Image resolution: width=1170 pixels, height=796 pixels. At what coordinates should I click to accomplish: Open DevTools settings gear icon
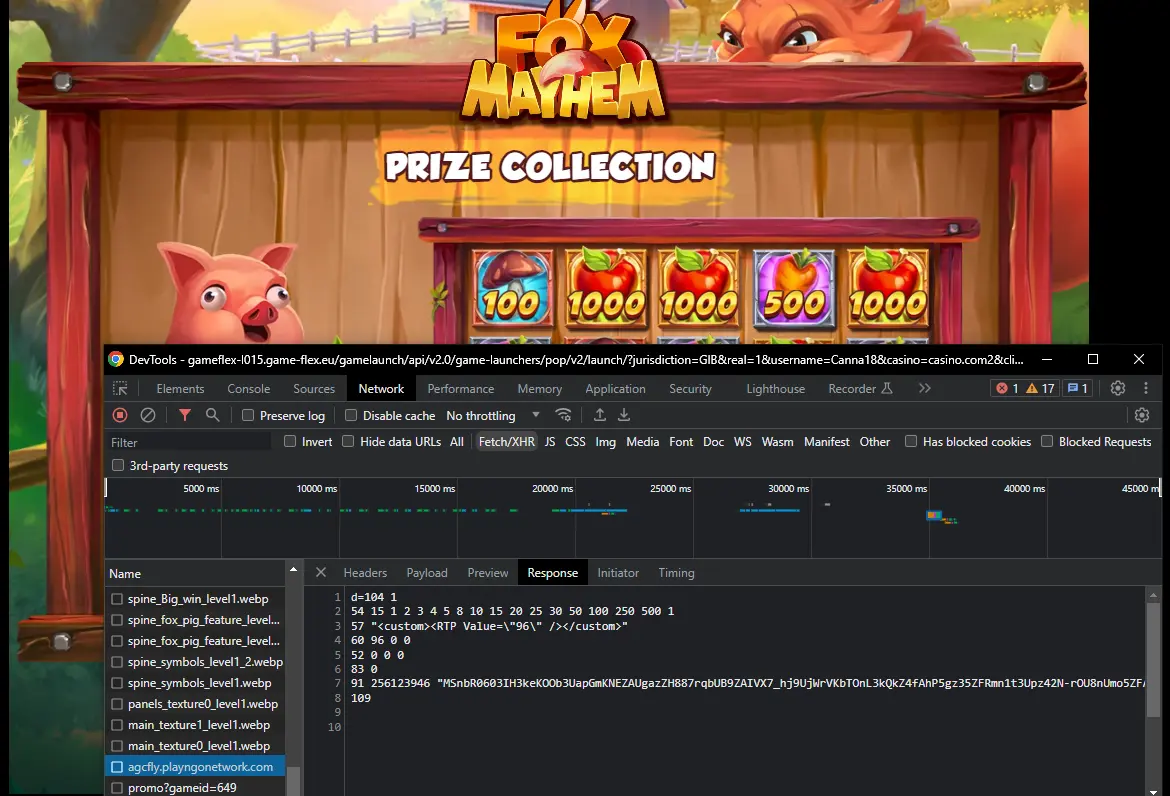coord(1118,388)
